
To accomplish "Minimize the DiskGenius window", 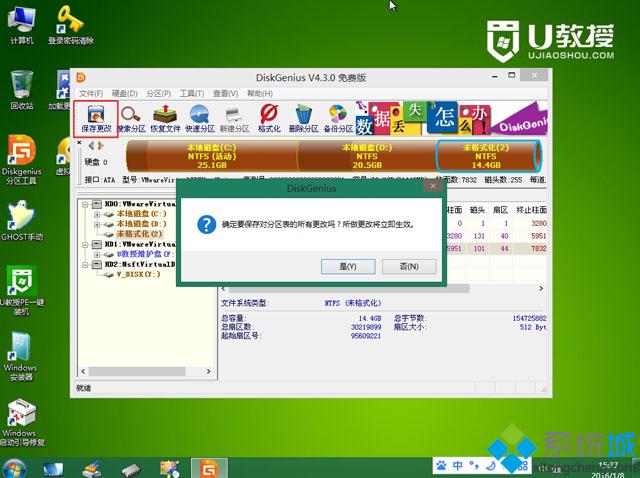I will (495, 76).
